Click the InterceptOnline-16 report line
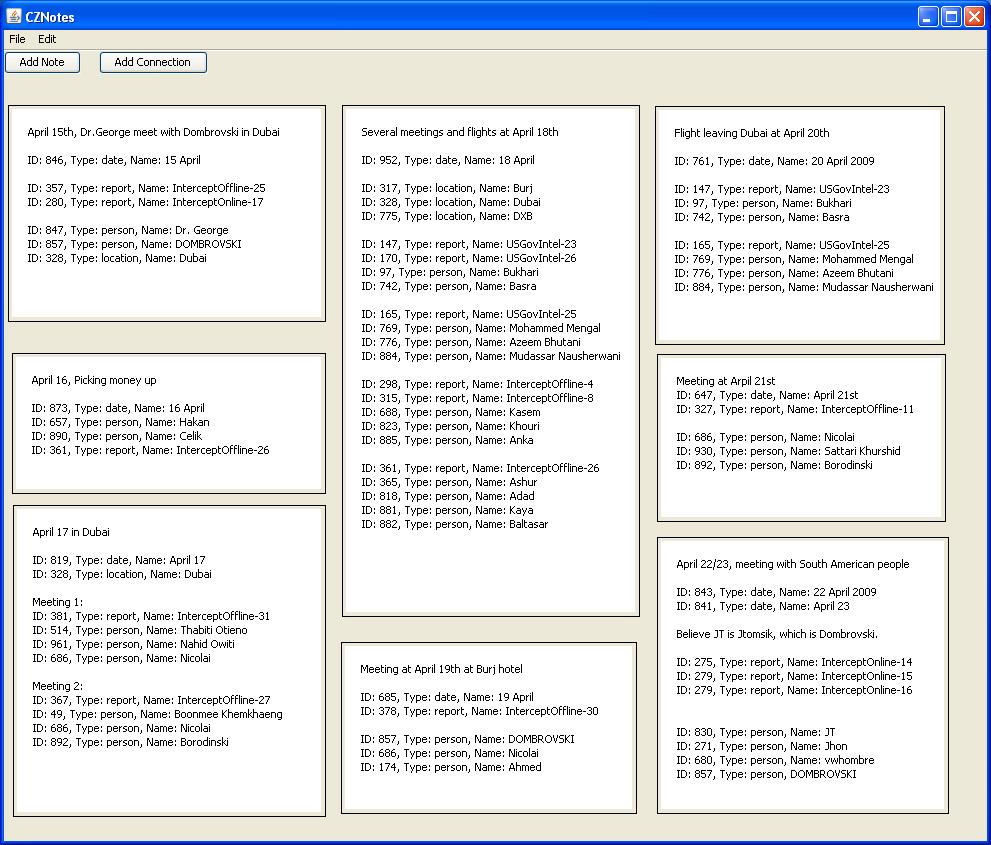The height and width of the screenshot is (845, 991). pos(794,690)
